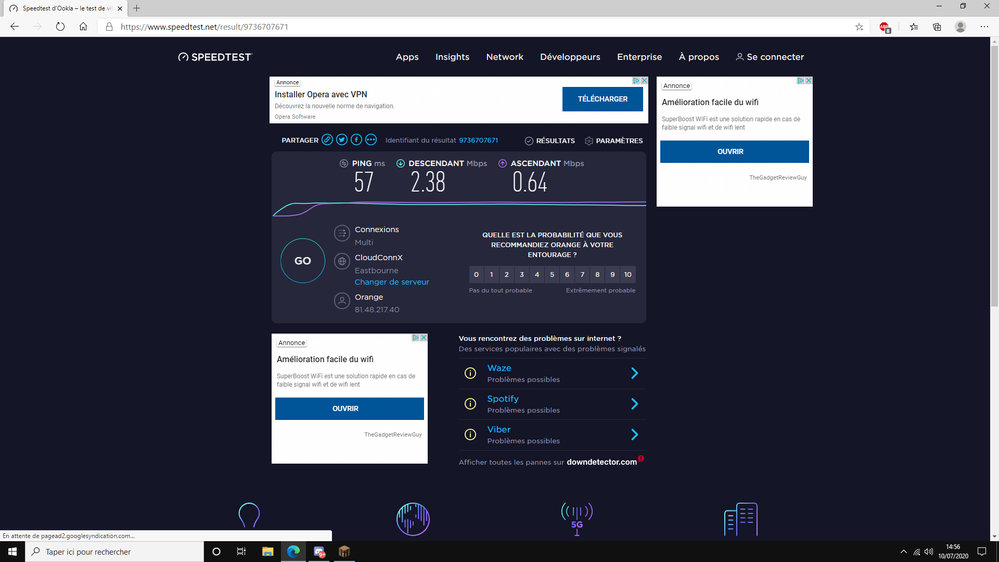Open browser settings and more menu
The width and height of the screenshot is (999, 562).
(x=984, y=27)
